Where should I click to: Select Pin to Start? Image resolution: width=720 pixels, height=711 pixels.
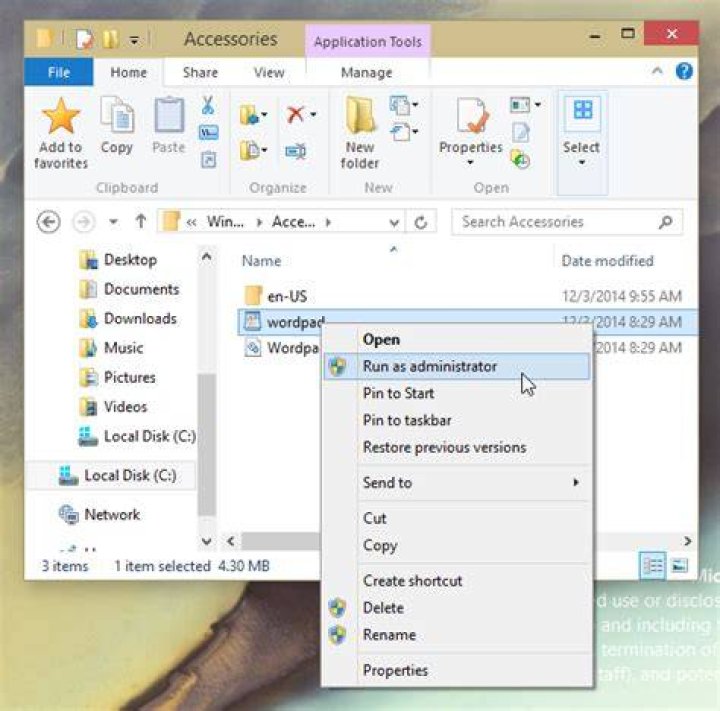(x=456, y=393)
